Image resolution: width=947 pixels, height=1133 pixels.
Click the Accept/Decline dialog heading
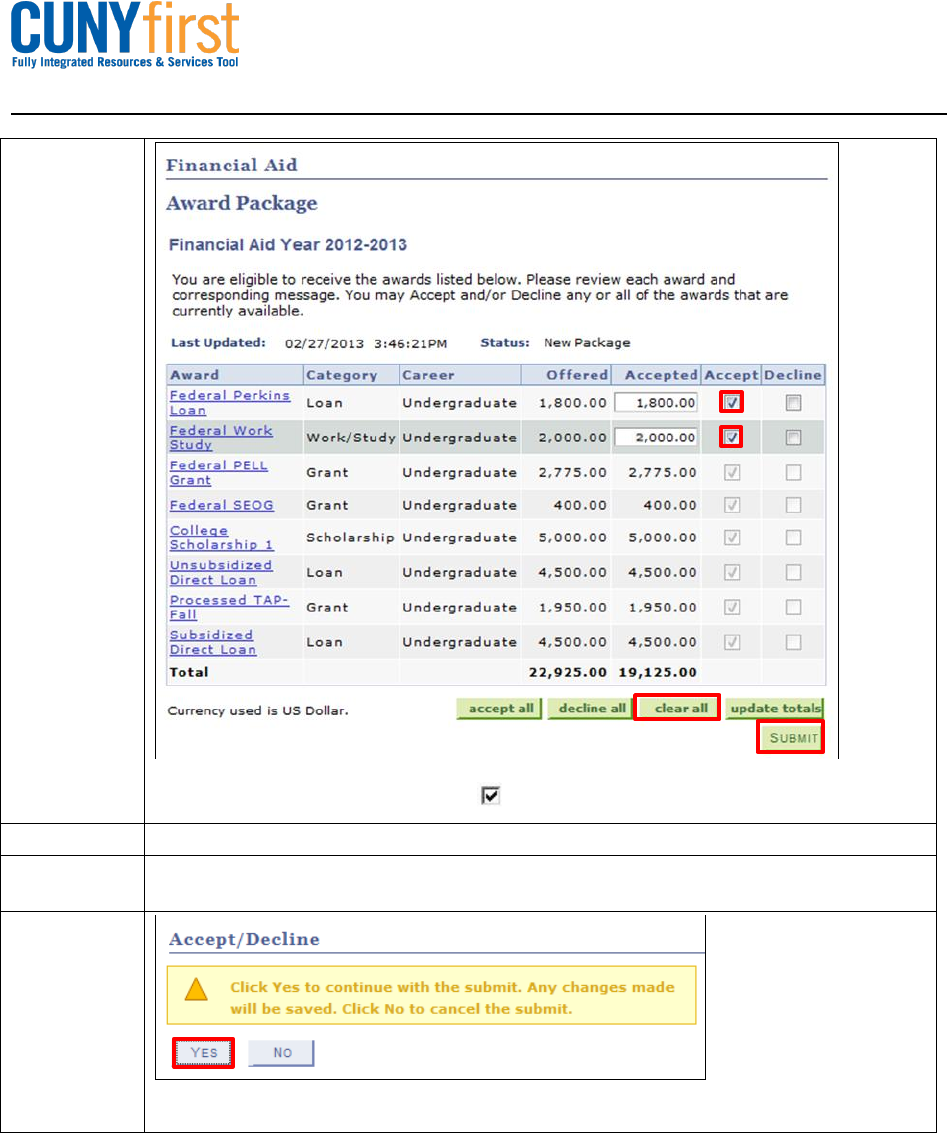click(244, 939)
